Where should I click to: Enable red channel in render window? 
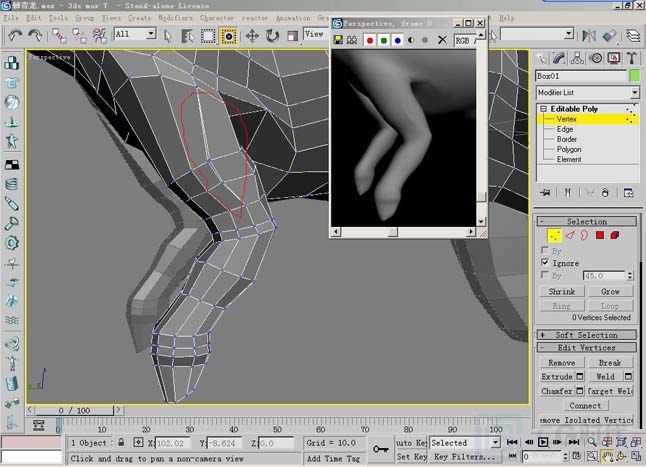(370, 40)
